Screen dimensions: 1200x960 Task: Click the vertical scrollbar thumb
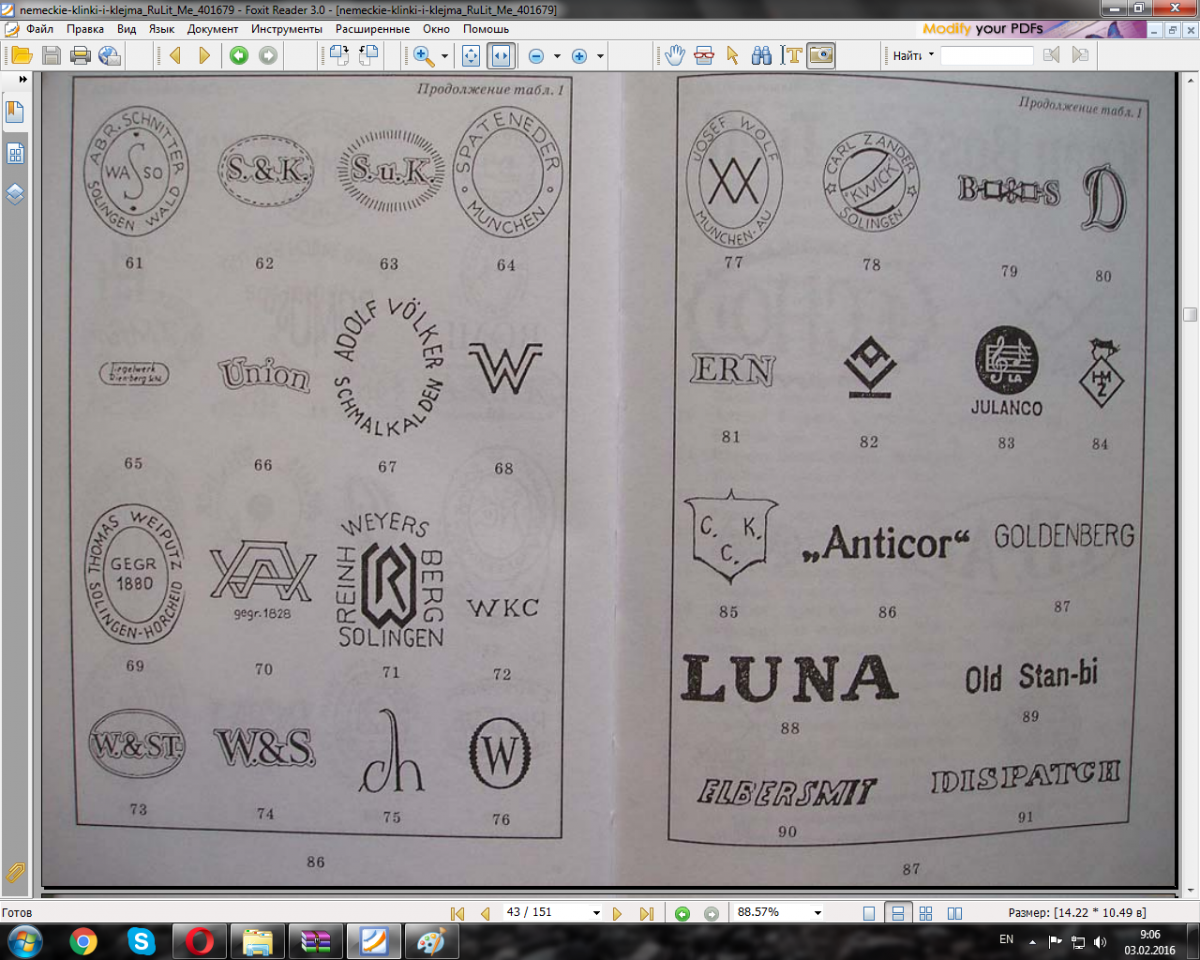click(x=1190, y=314)
